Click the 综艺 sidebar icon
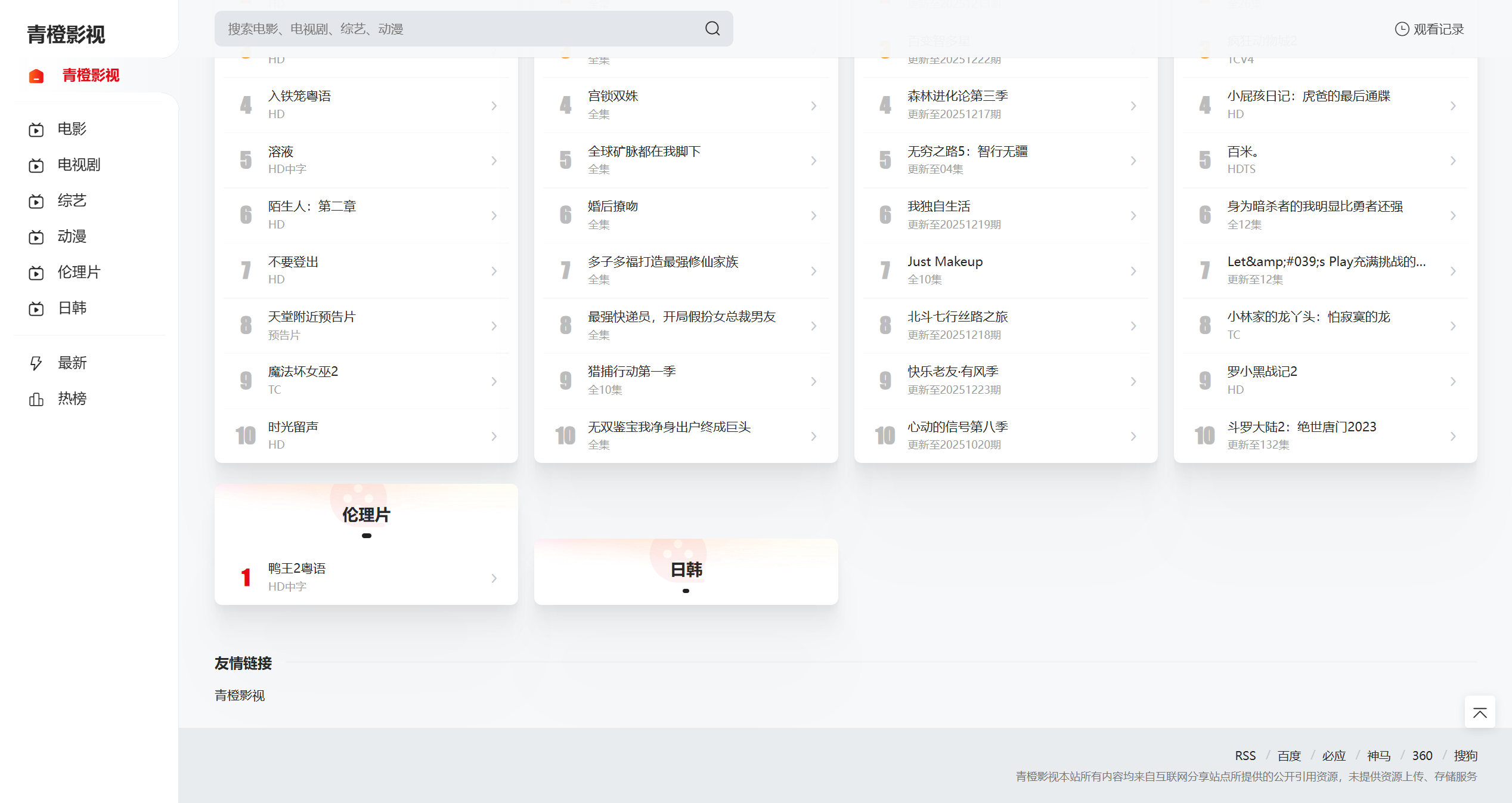Image resolution: width=1512 pixels, height=803 pixels. click(36, 201)
